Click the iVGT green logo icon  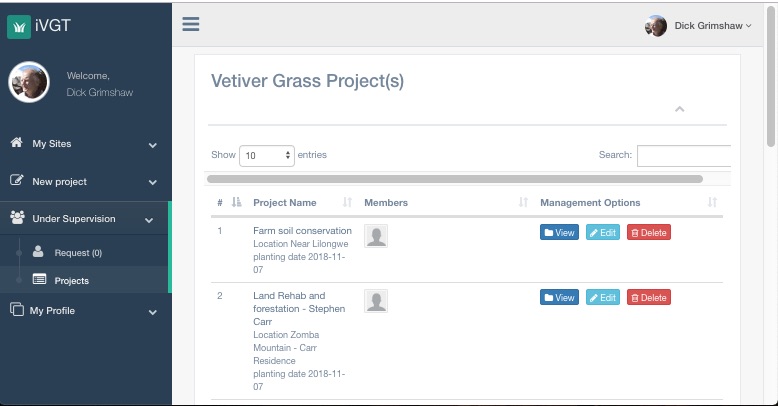(19, 26)
